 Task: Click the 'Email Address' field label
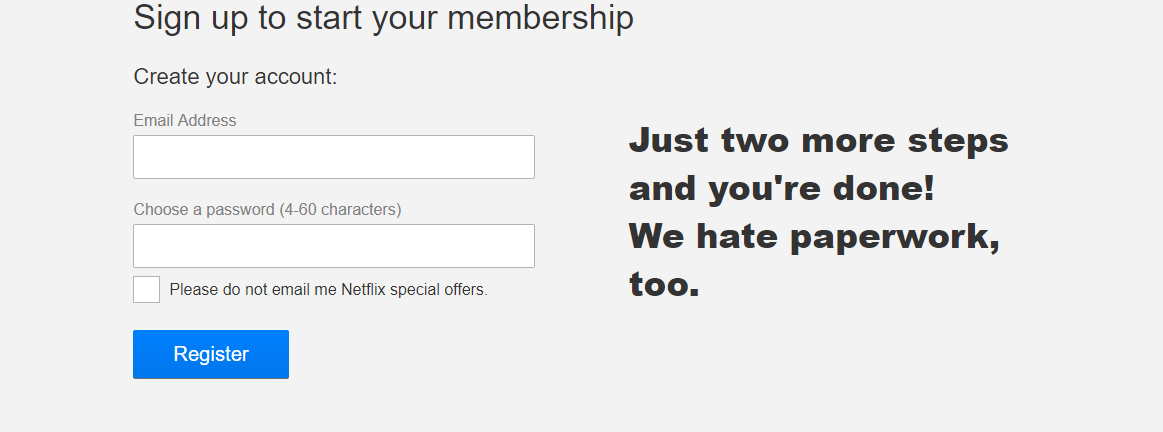[x=185, y=120]
